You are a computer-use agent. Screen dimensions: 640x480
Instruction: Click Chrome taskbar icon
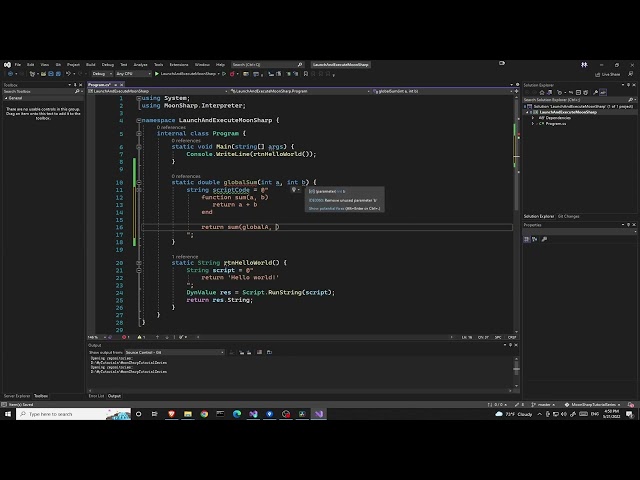pyautogui.click(x=204, y=414)
